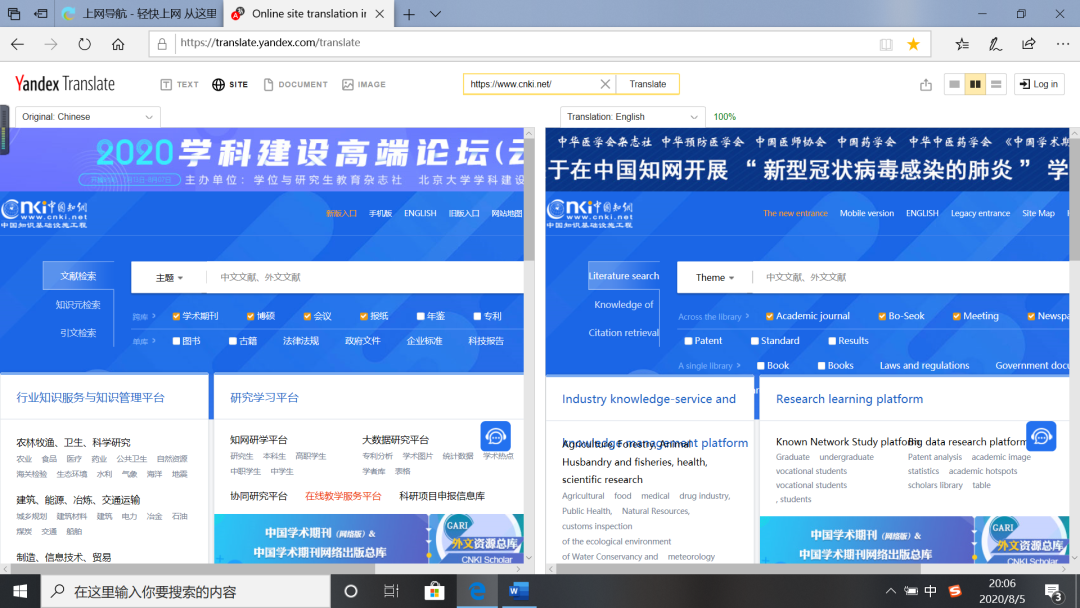The width and height of the screenshot is (1080, 608).
Task: Share this page from the browser toolbar
Action: point(1028,44)
